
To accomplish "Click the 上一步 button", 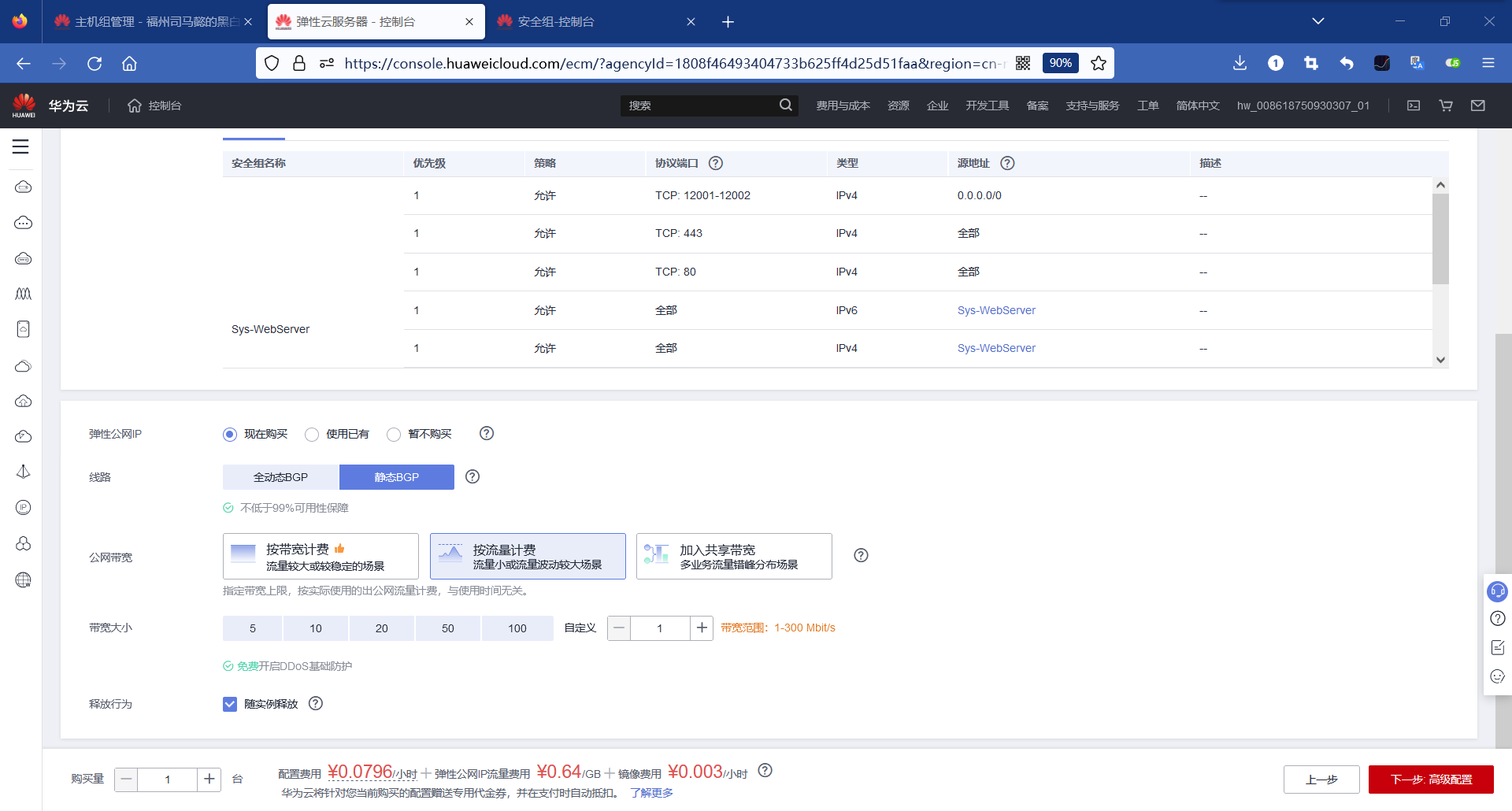I will point(1321,780).
